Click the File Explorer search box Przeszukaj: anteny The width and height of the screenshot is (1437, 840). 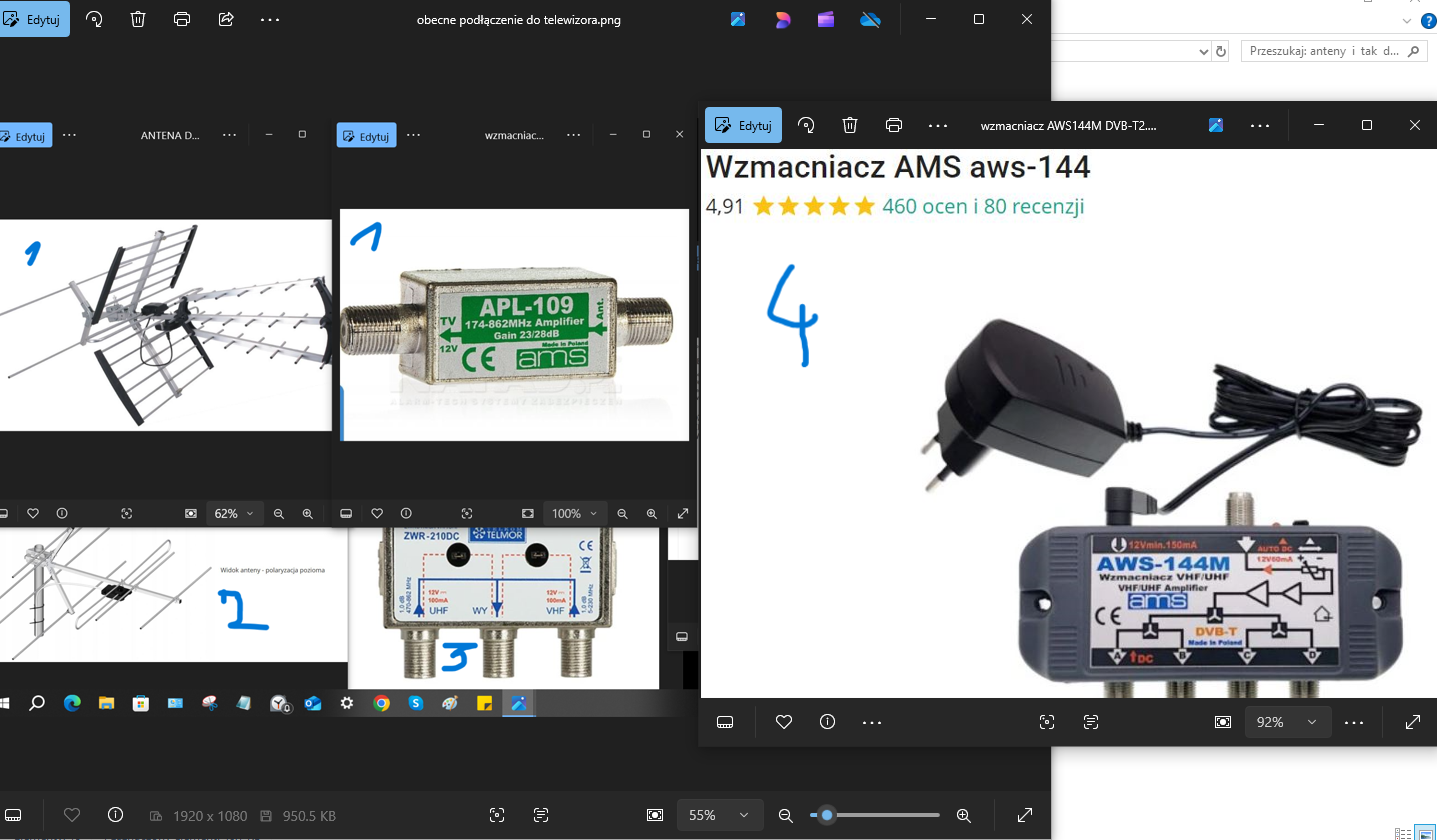[x=1334, y=52]
